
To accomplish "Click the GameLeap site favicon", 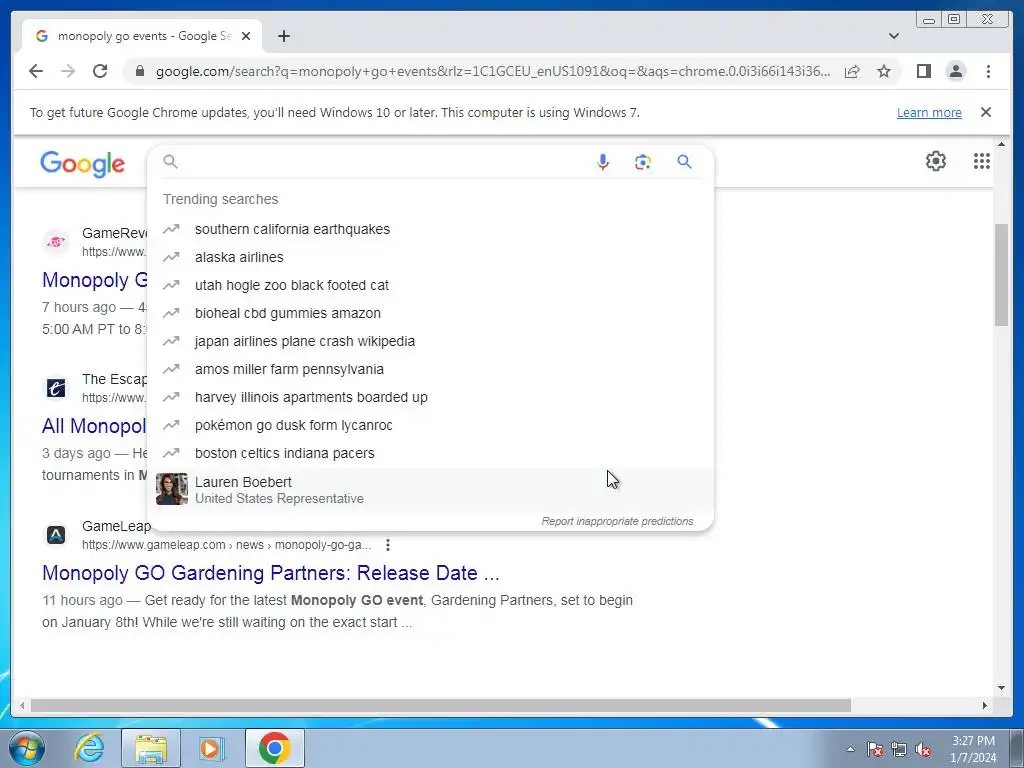I will pyautogui.click(x=56, y=535).
